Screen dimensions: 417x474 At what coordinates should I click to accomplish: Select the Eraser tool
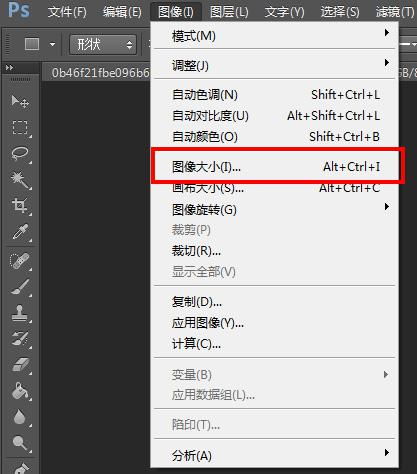(x=20, y=365)
